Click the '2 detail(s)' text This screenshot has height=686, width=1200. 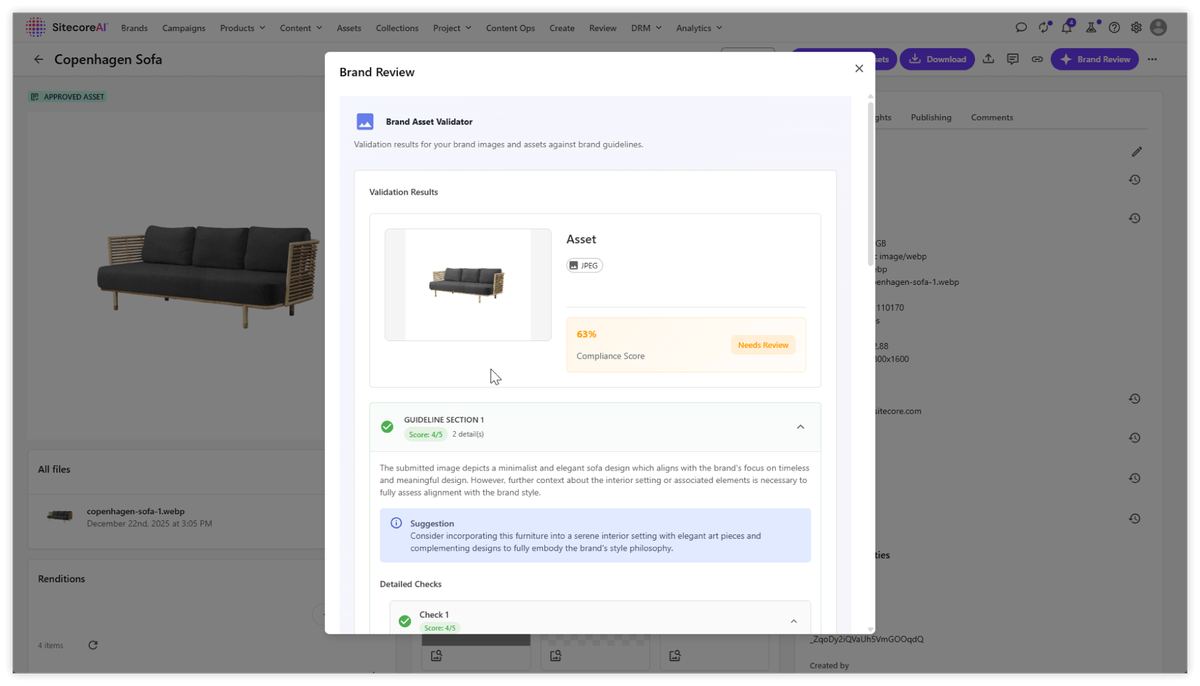coord(468,434)
